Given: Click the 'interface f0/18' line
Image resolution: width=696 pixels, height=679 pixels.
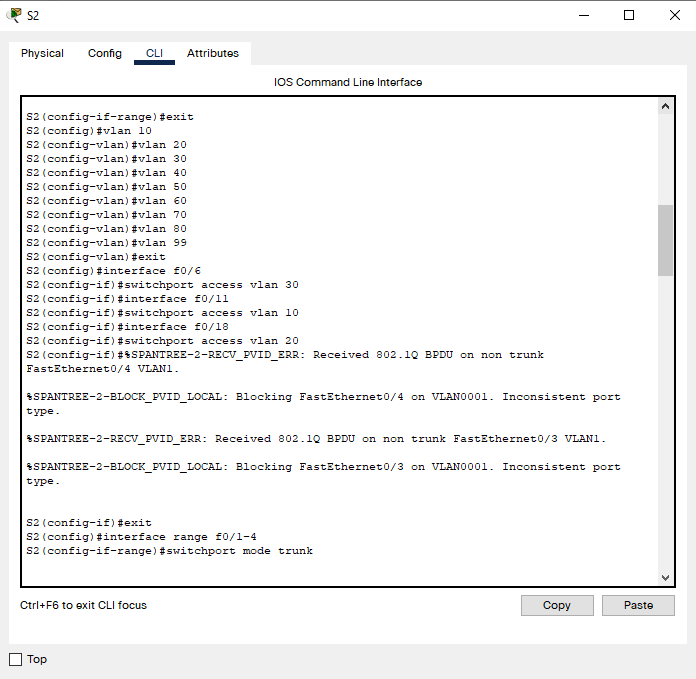Looking at the screenshot, I should pyautogui.click(x=127, y=326).
